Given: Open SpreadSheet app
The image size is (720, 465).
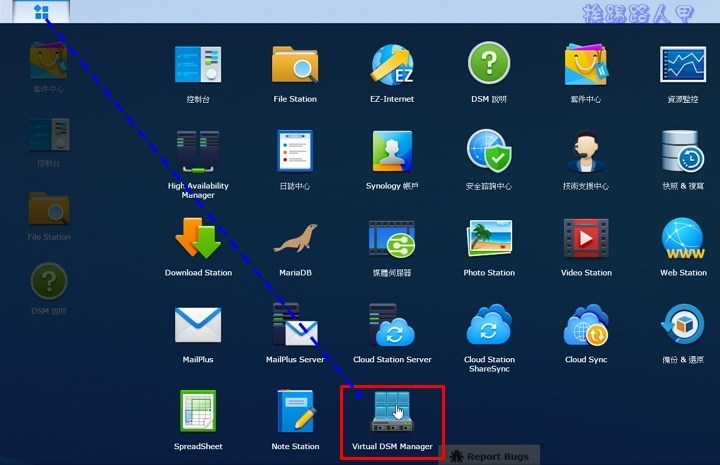Looking at the screenshot, I should coord(198,411).
